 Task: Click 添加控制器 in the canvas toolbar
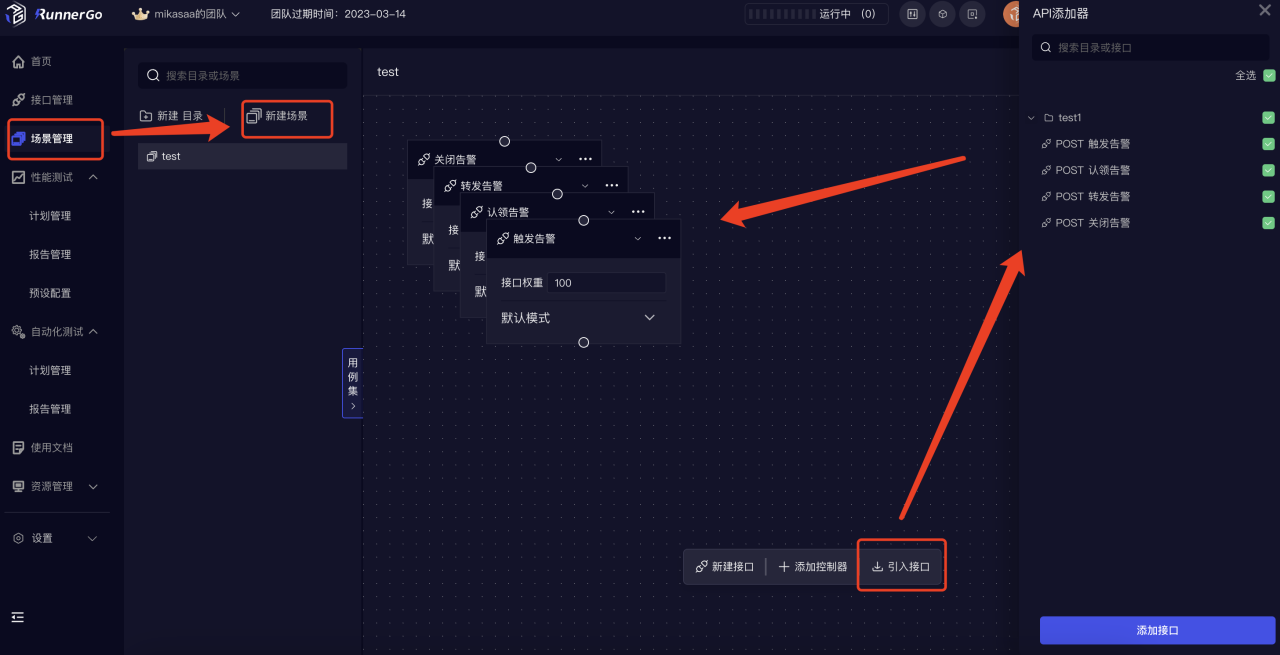click(813, 567)
